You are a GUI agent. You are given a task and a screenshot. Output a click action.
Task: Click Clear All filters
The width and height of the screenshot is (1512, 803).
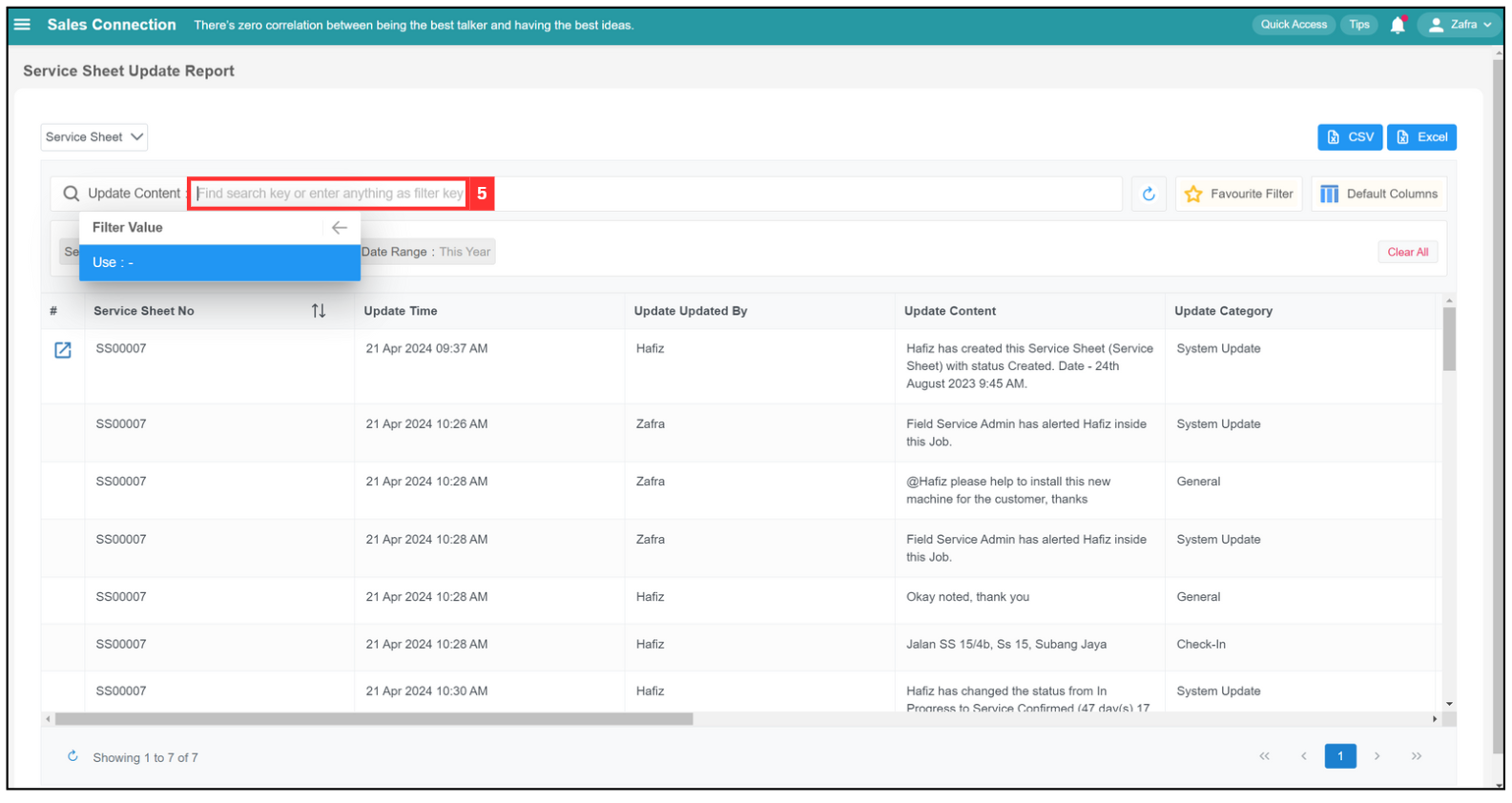(1408, 252)
